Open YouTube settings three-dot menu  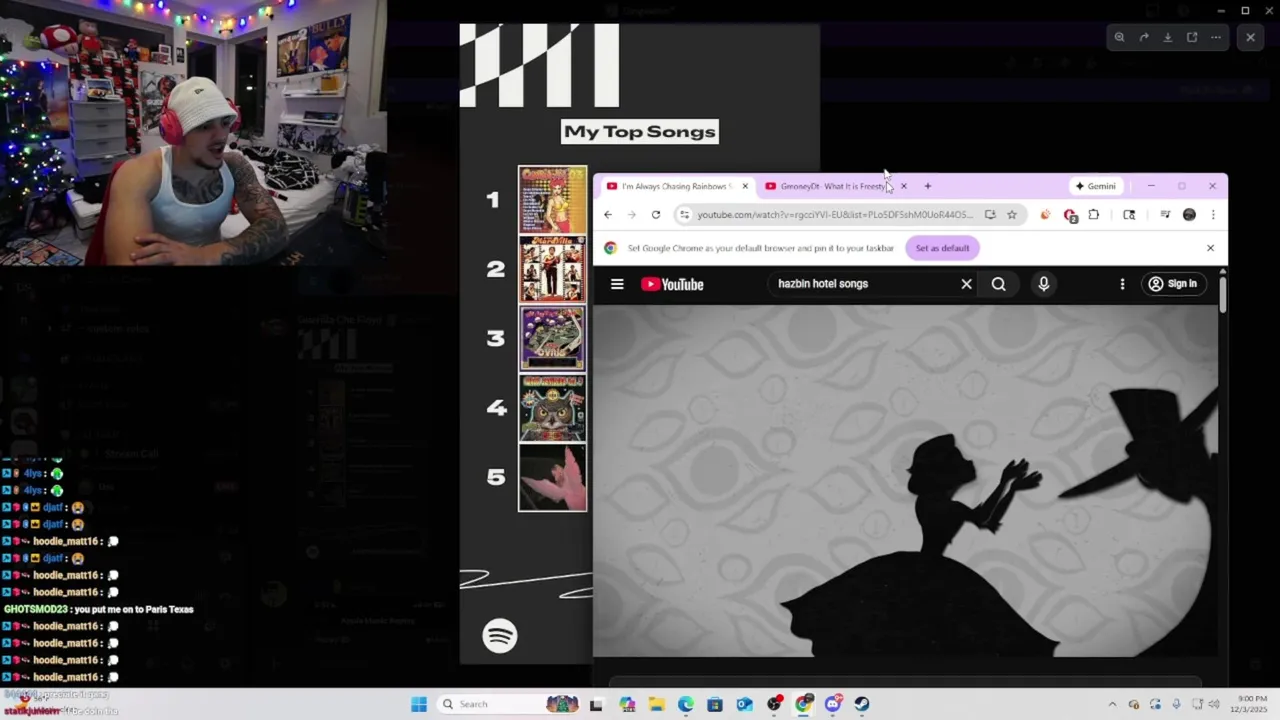(1122, 284)
